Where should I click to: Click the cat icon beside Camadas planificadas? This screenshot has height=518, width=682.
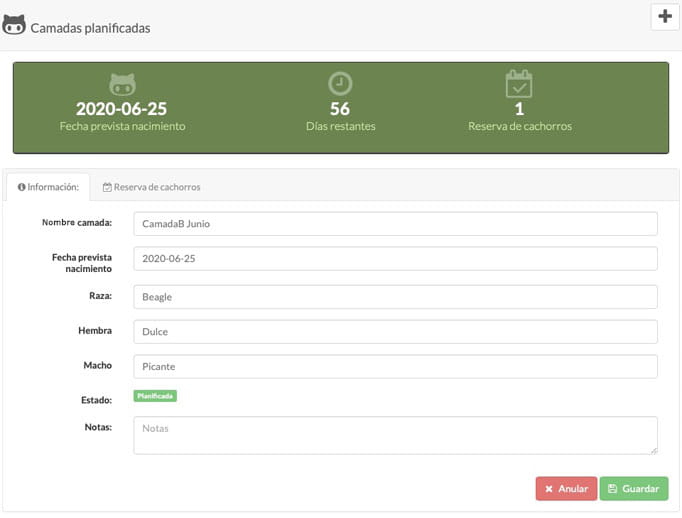click(14, 25)
